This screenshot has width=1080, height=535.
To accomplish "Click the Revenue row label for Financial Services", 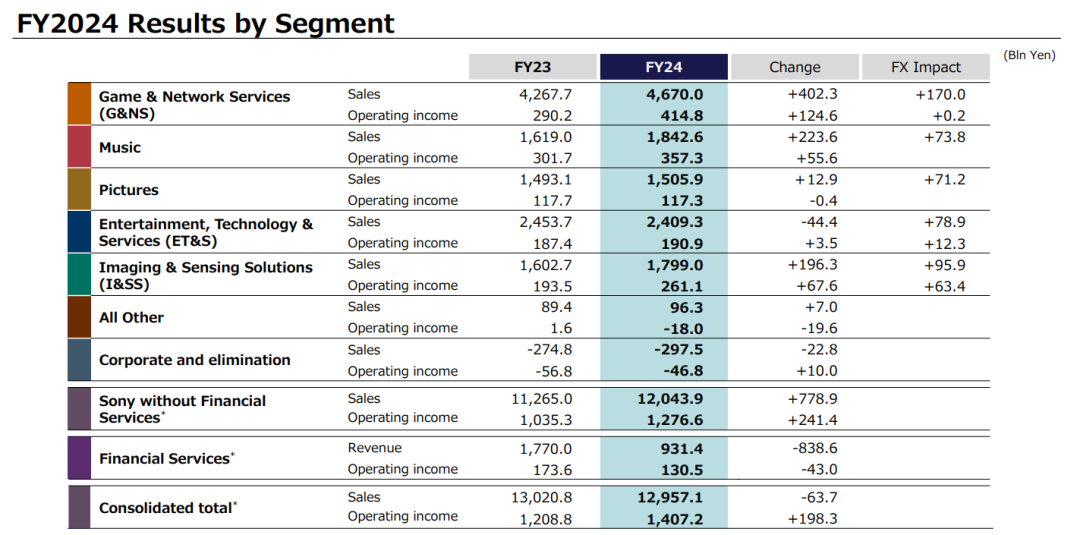I will tap(375, 448).
